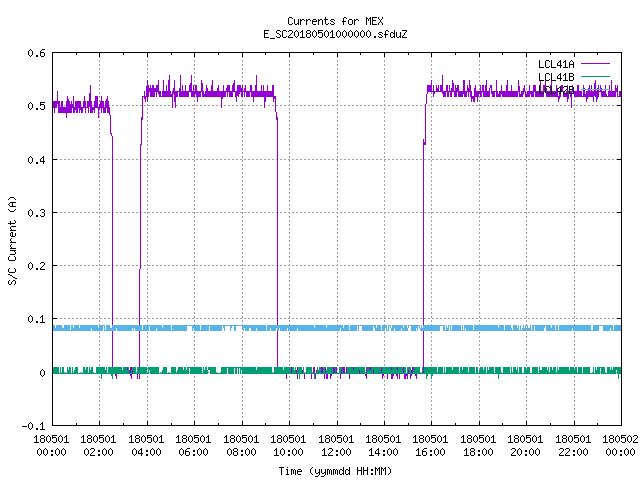Click the 180501 18:00 x-axis tick label

(478, 446)
